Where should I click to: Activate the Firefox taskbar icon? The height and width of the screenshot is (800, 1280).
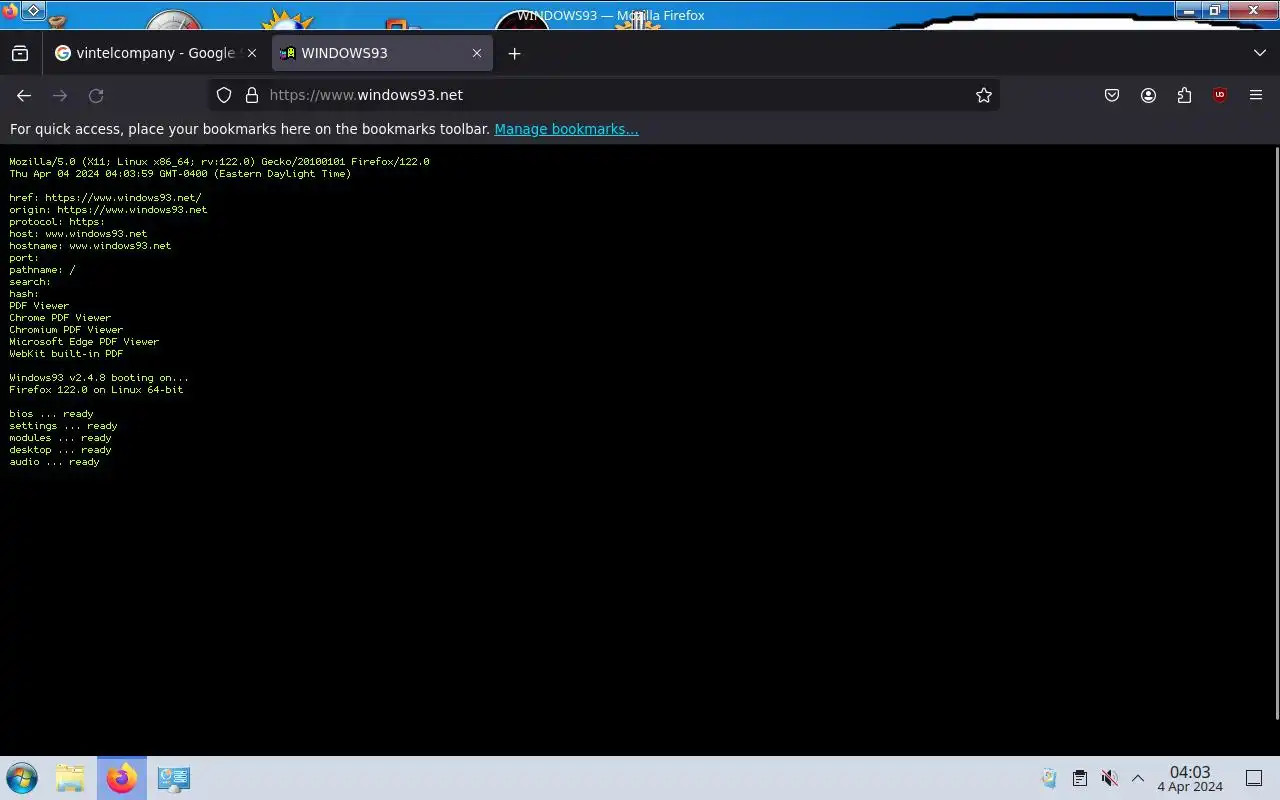[x=122, y=778]
